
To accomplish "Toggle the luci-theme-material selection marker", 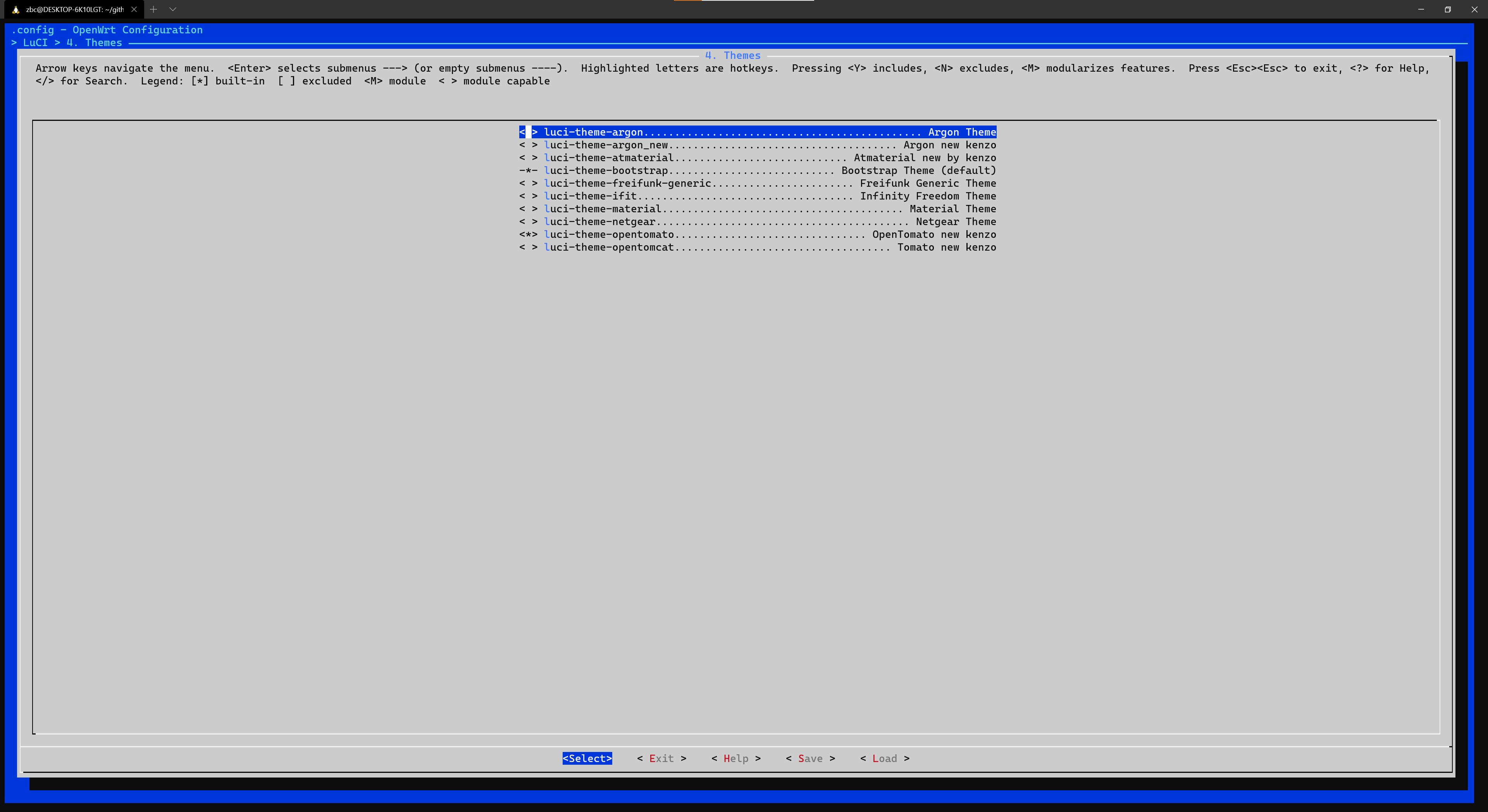I will (x=528, y=209).
